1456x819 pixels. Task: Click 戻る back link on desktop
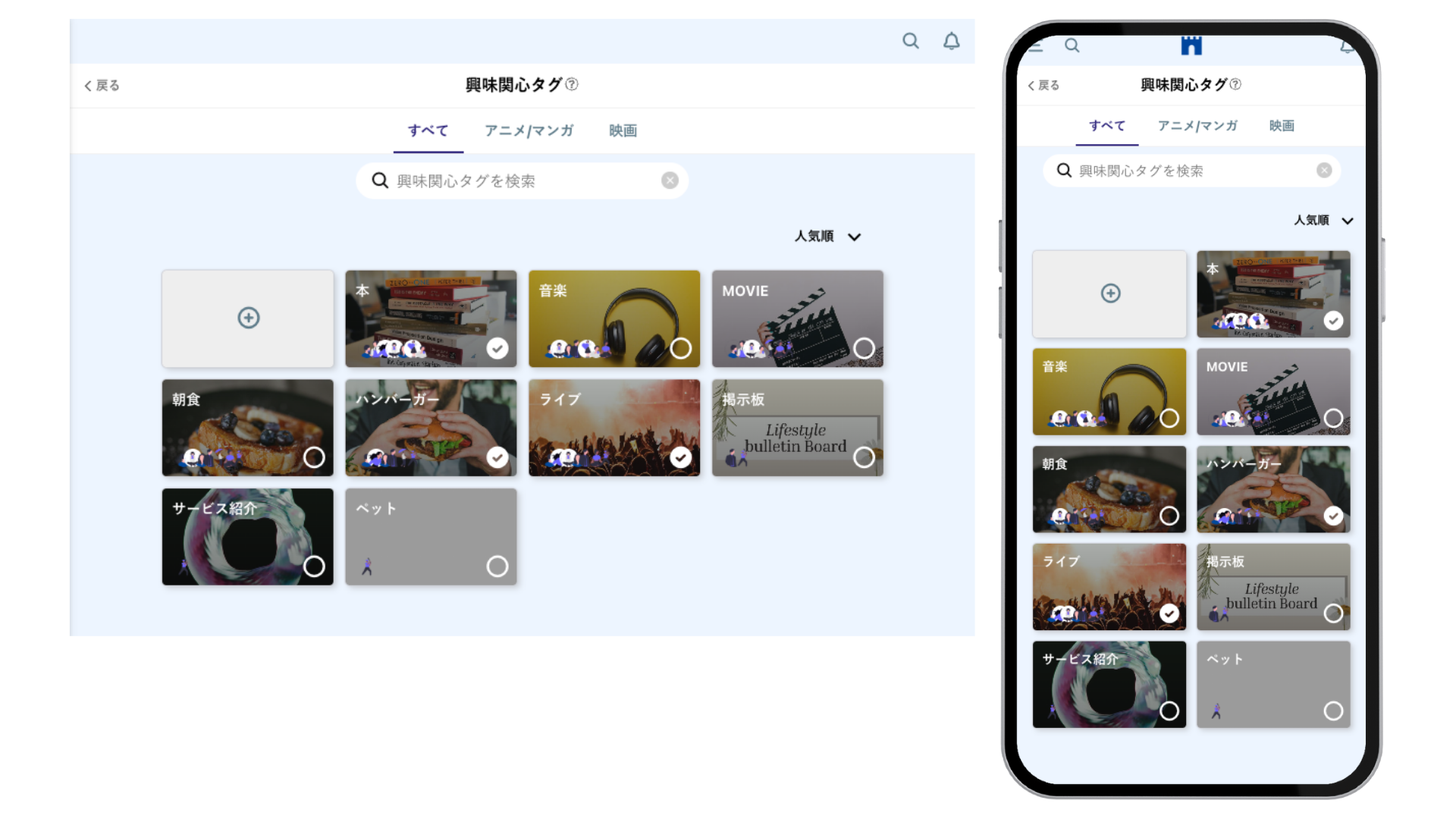coord(102,86)
